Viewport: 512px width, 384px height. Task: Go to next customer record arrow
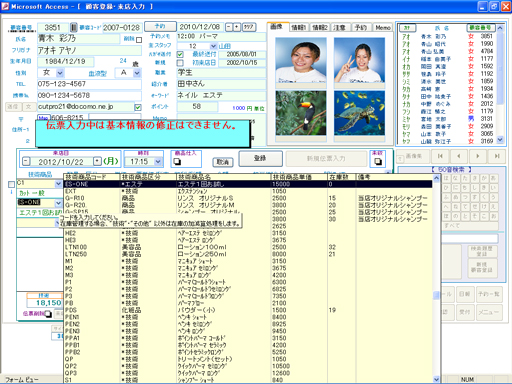(x=478, y=156)
